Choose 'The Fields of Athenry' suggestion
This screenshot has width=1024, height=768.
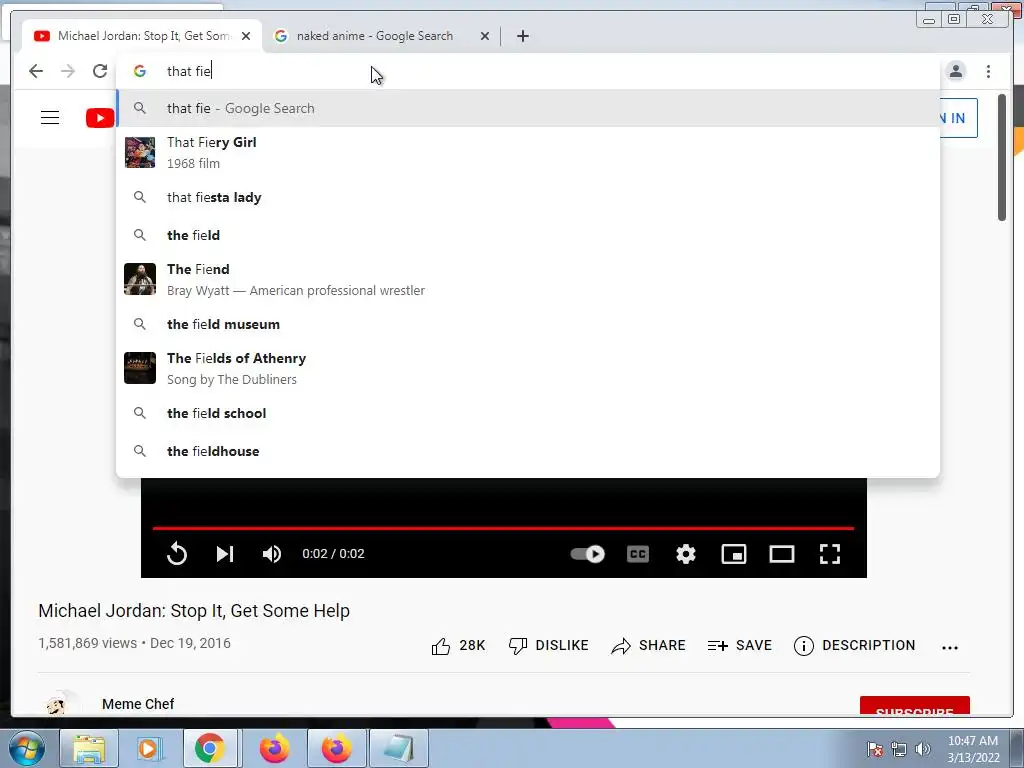click(x=528, y=368)
